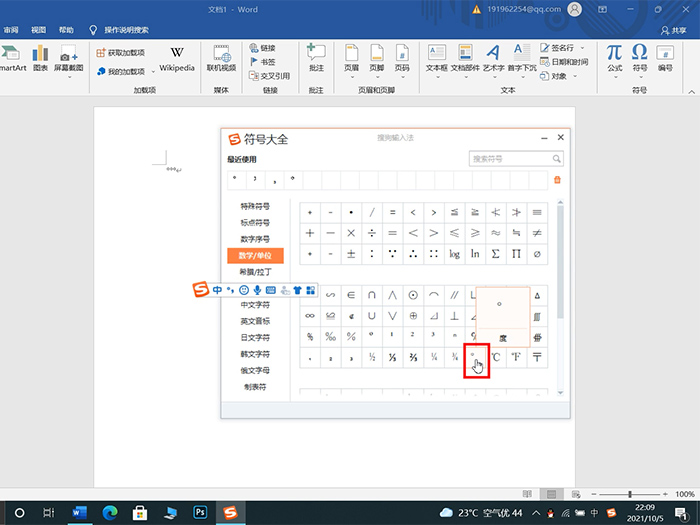Open the 公式 equation dropdown

(x=615, y=78)
